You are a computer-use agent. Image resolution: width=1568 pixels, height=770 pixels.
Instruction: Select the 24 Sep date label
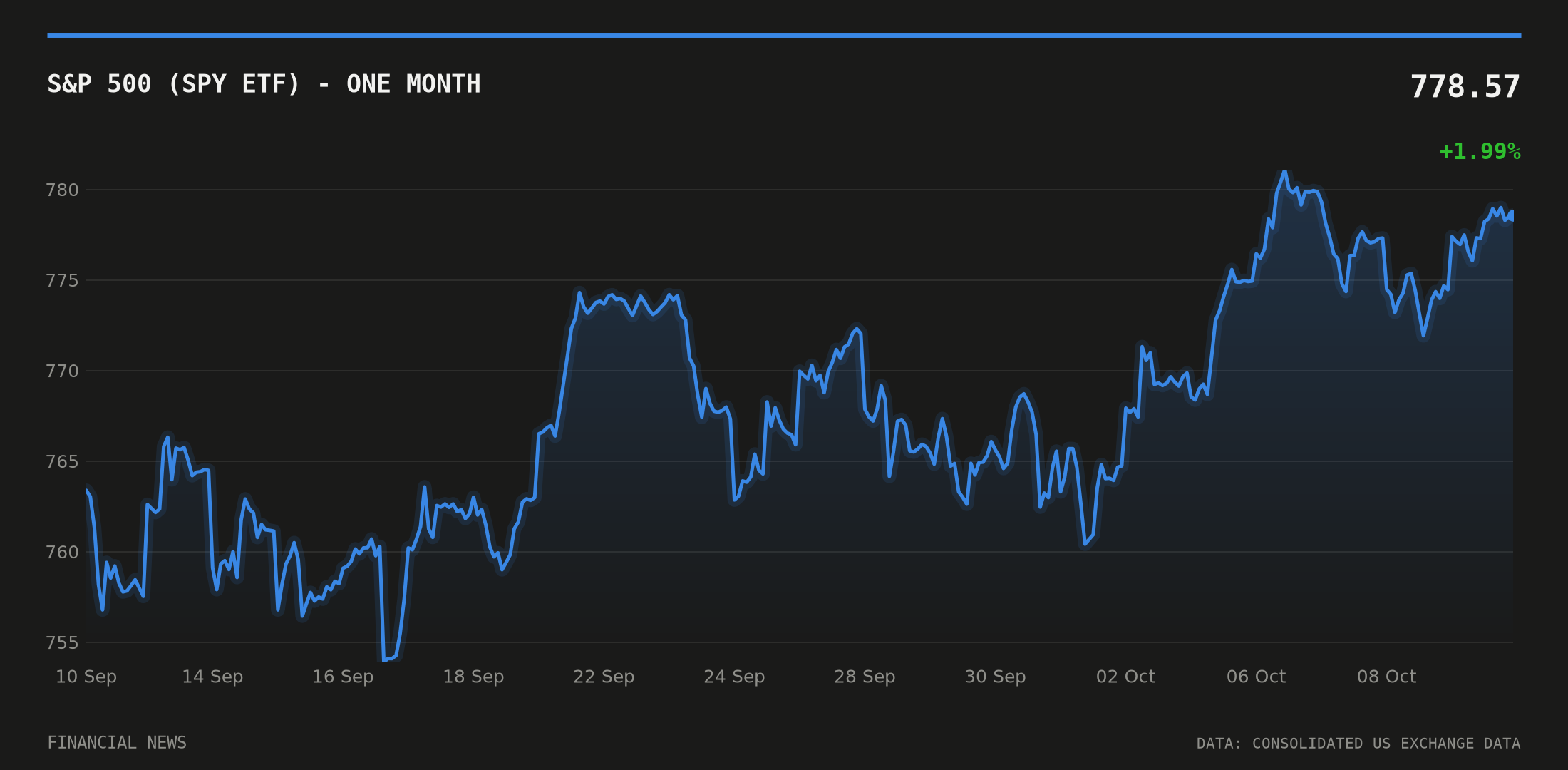(x=734, y=677)
